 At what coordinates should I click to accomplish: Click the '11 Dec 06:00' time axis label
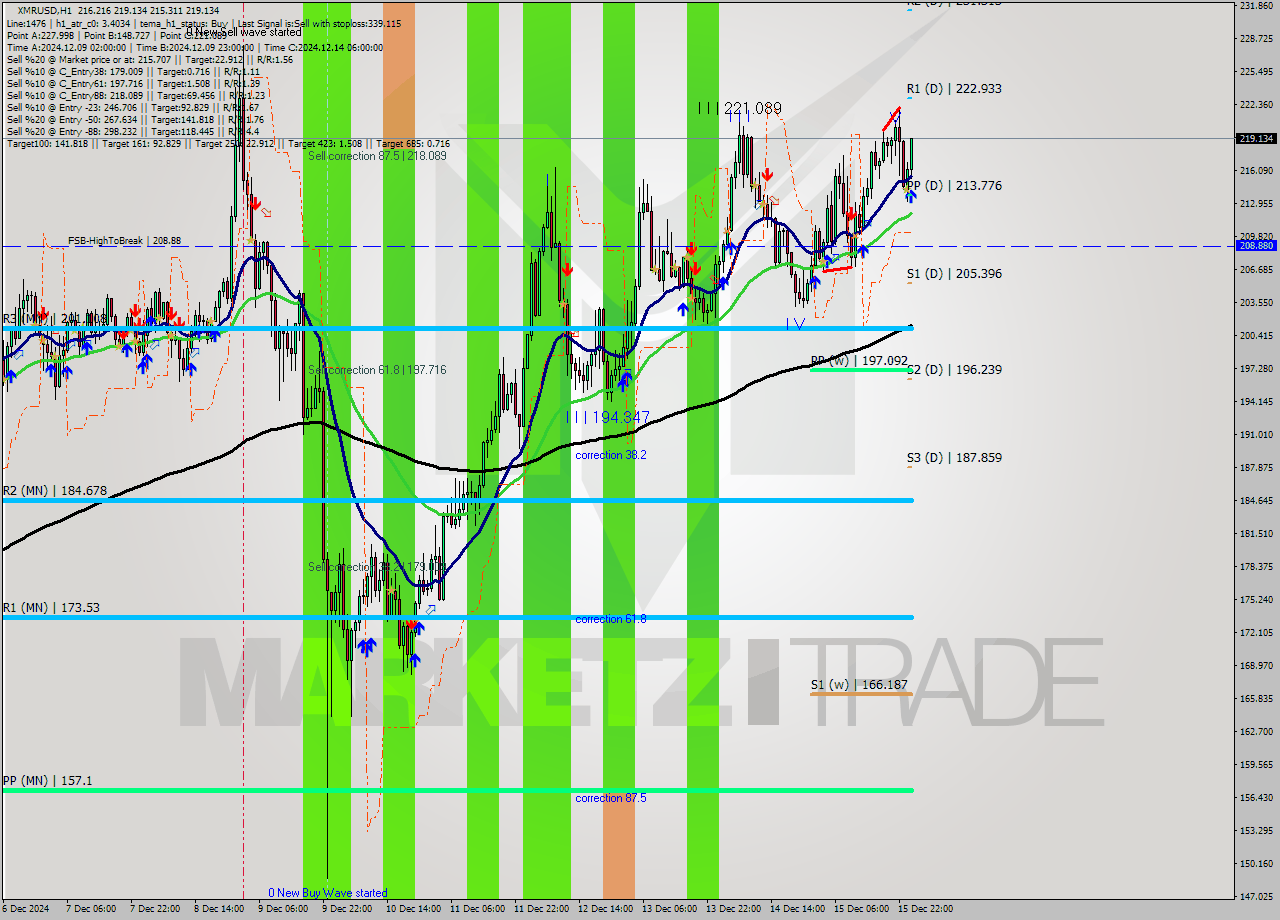pos(476,909)
